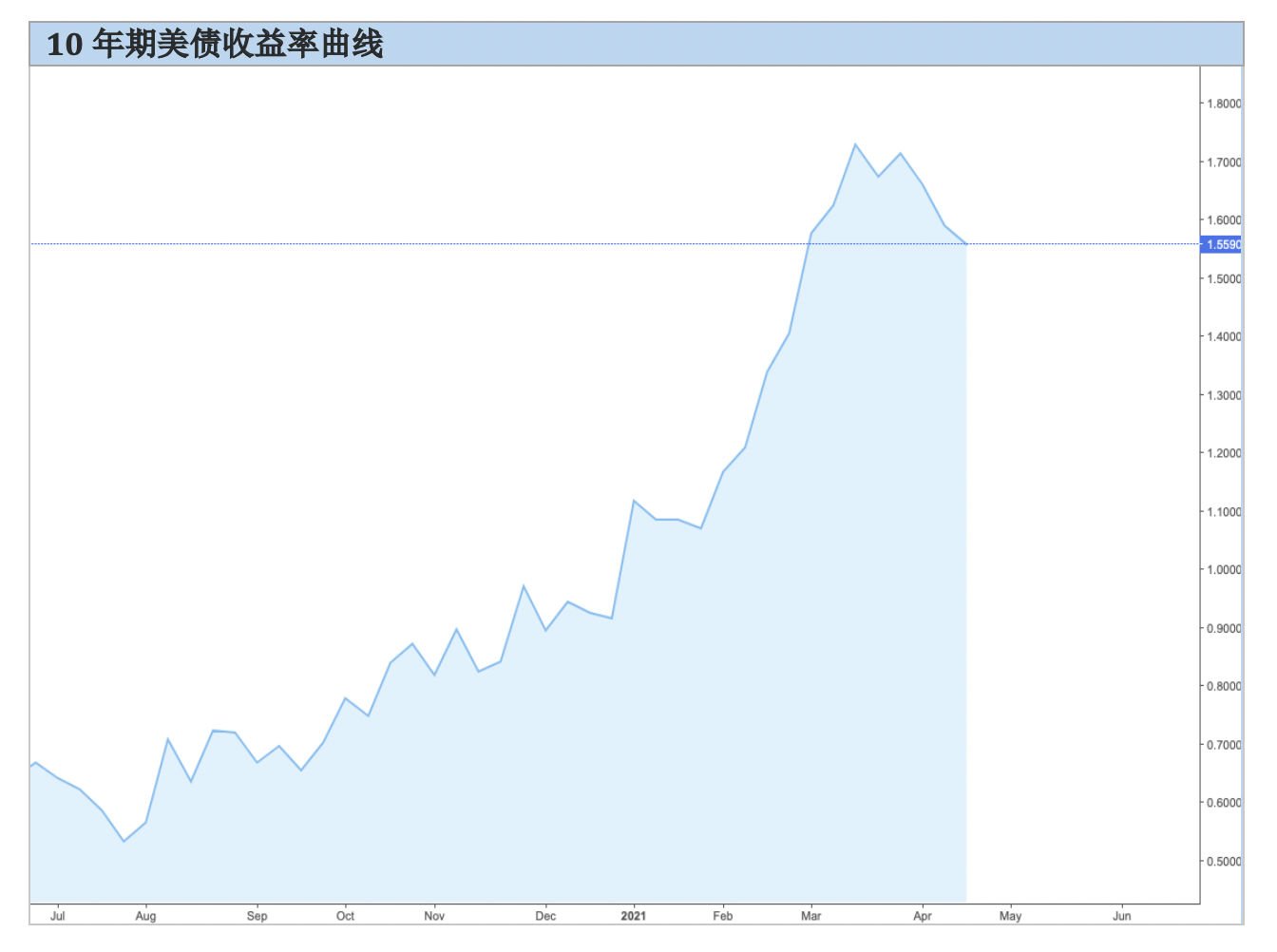The width and height of the screenshot is (1277, 952).
Task: Click the 1.4000 y-axis label
Action: tap(1224, 336)
